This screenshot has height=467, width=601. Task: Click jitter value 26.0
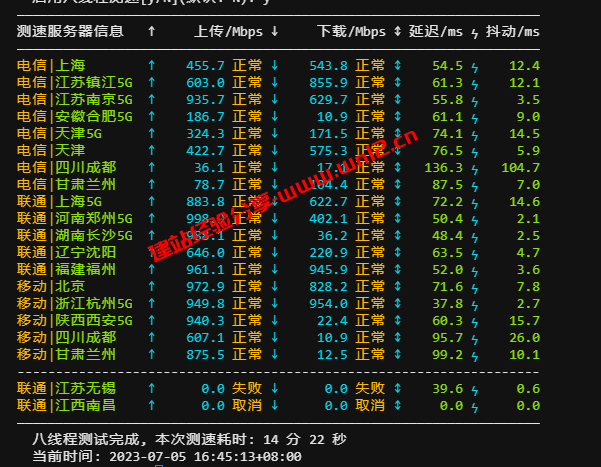(x=525, y=338)
